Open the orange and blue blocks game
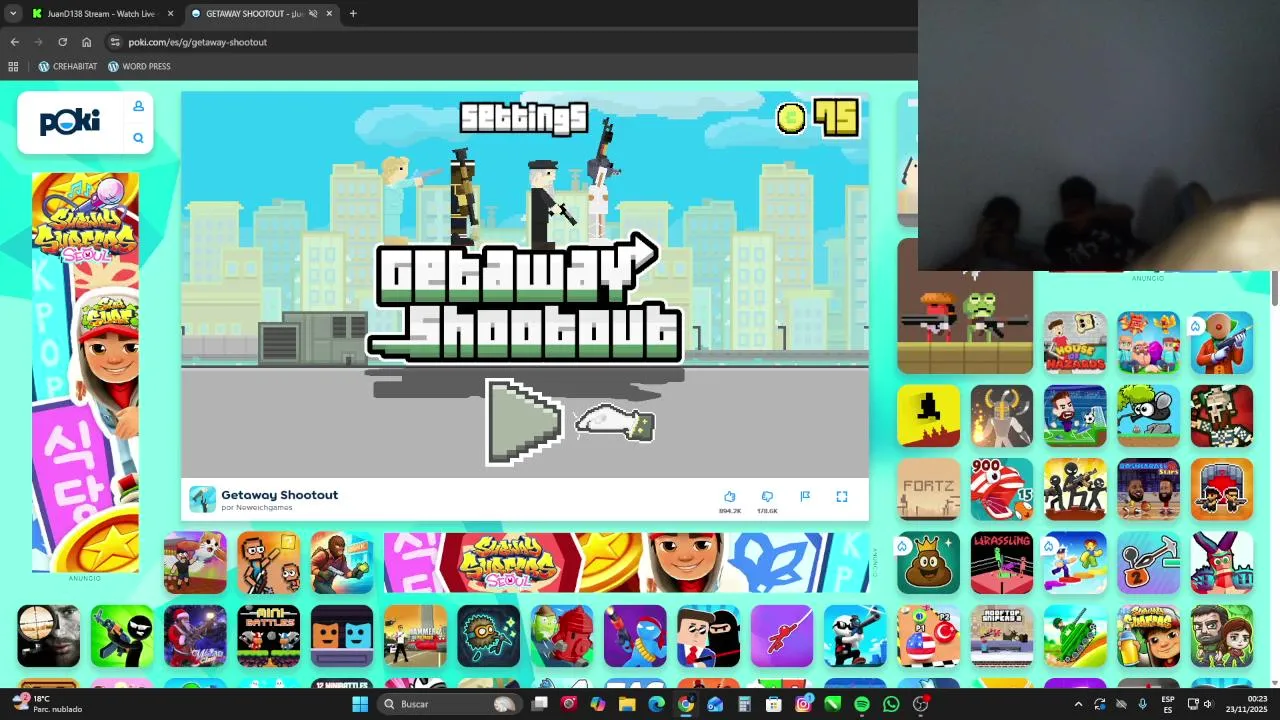The height and width of the screenshot is (720, 1280). 342,635
